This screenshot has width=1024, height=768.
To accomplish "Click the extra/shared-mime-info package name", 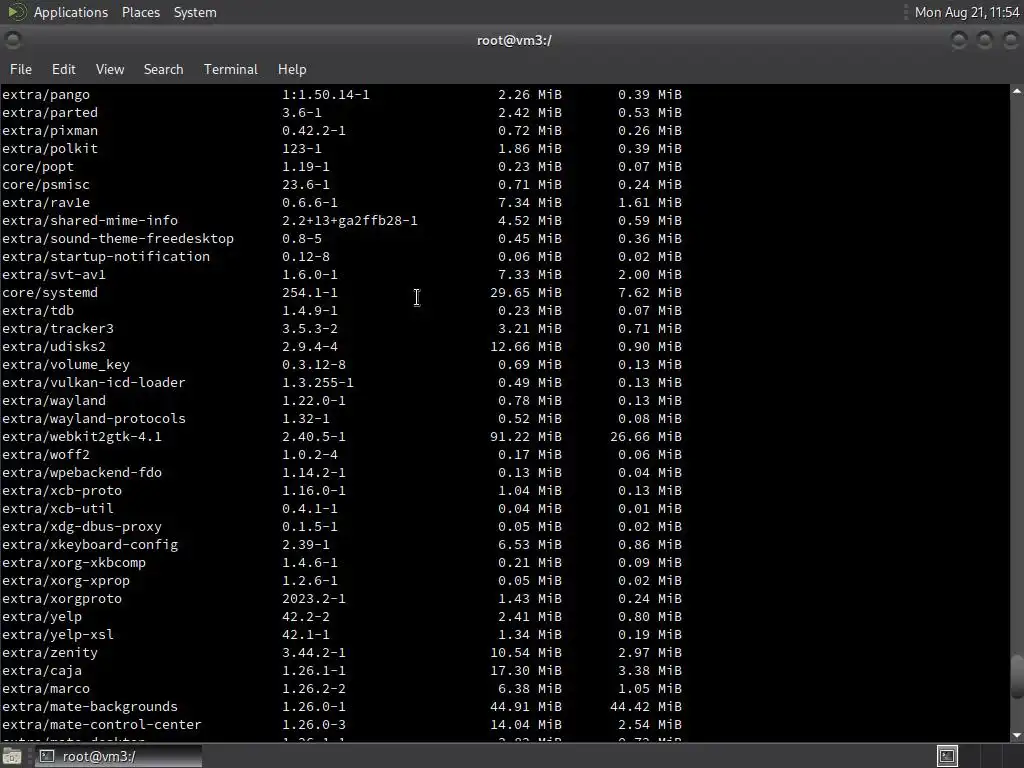I will [90, 221].
